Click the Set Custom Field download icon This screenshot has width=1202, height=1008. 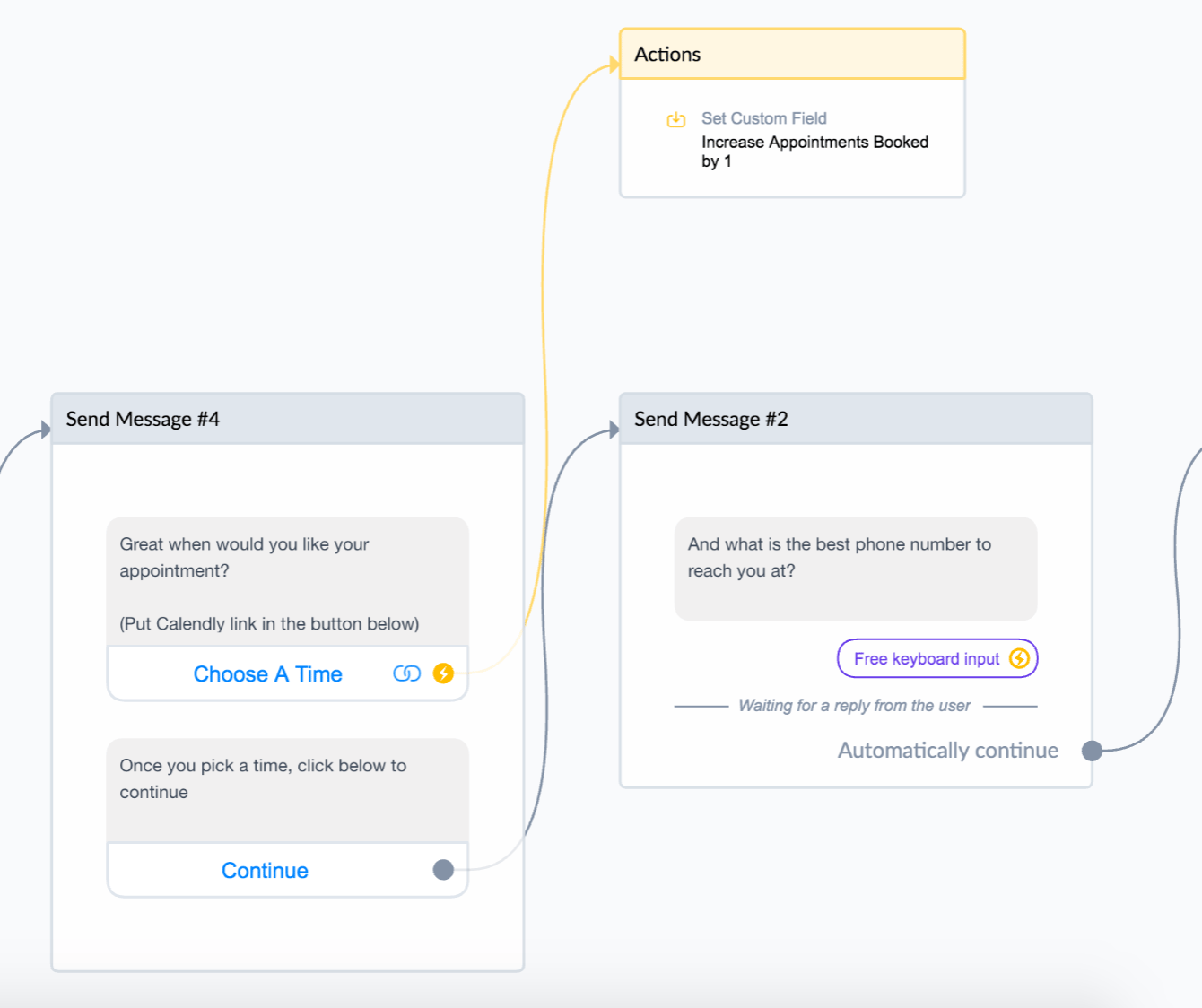(x=676, y=119)
